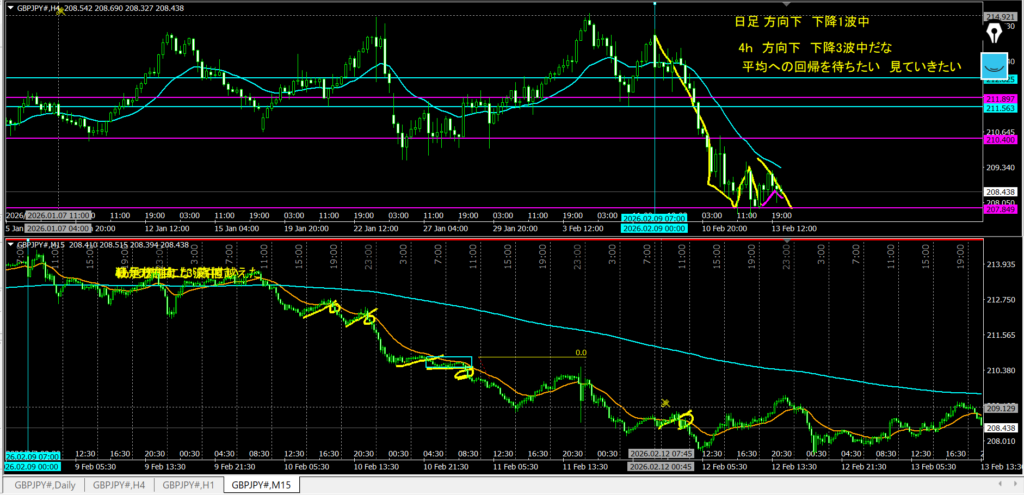This screenshot has height=495, width=1024.
Task: Click the yellow star marker on M15 chart
Action: tap(664, 403)
